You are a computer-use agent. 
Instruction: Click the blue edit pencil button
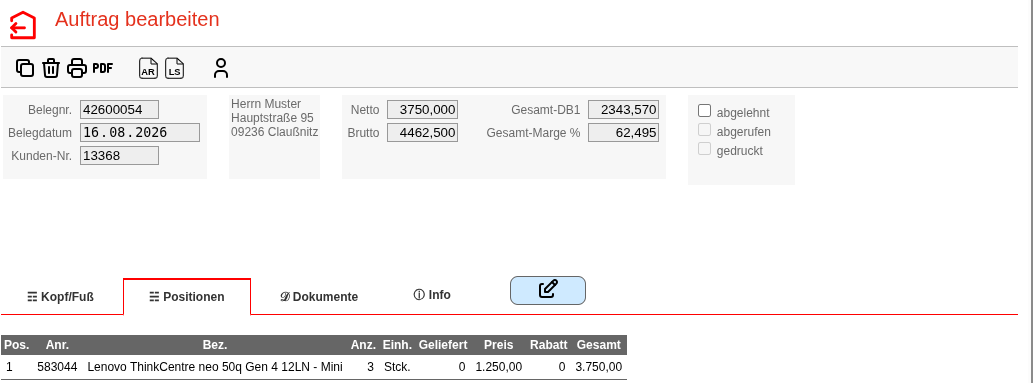coord(547,290)
